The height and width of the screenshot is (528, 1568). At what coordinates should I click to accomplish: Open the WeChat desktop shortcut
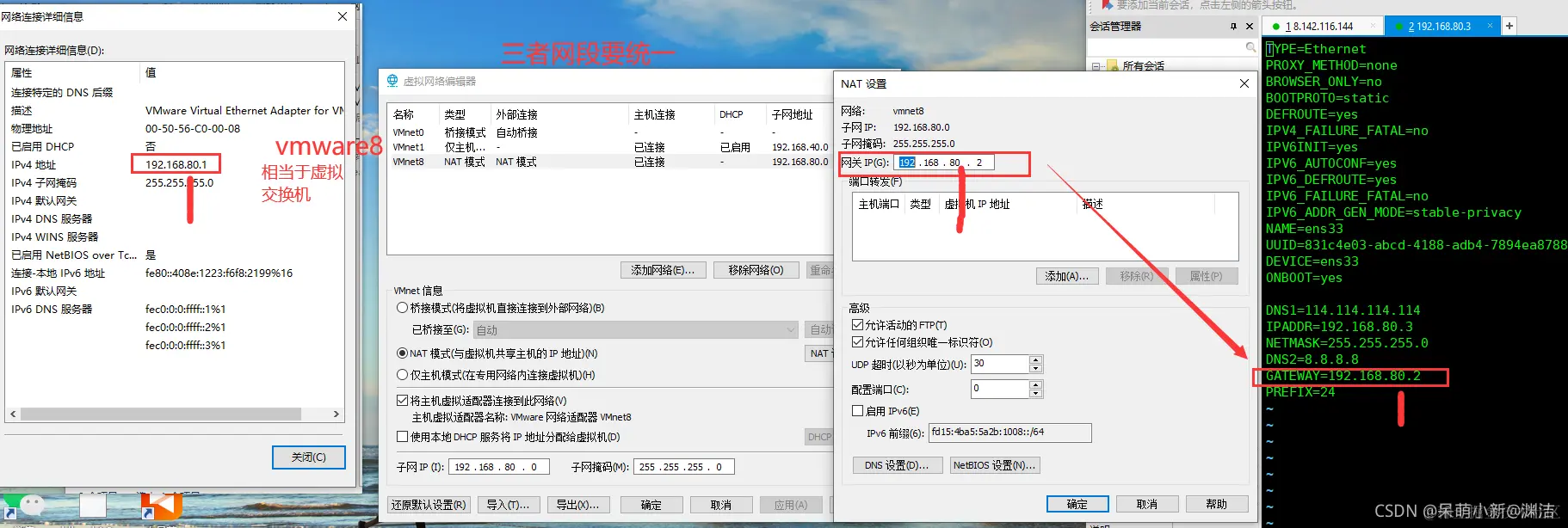point(23,506)
